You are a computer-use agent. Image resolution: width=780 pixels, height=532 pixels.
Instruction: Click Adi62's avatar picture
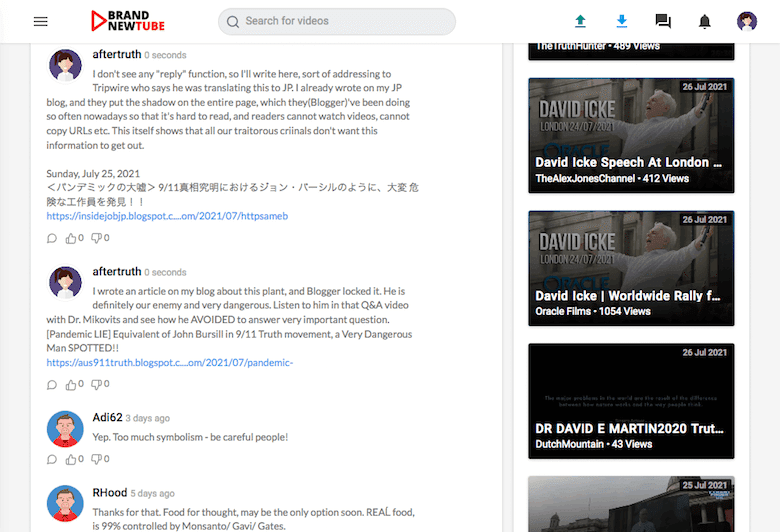tap(65, 429)
